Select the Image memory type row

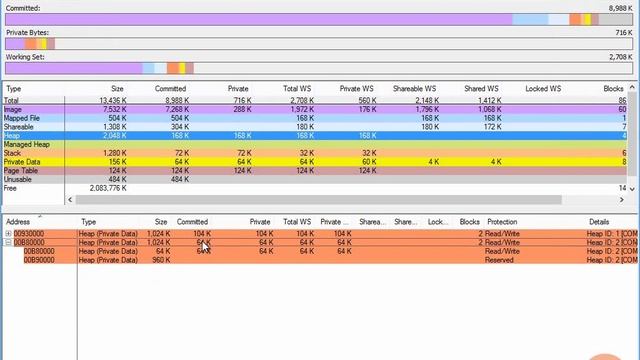tap(315, 109)
